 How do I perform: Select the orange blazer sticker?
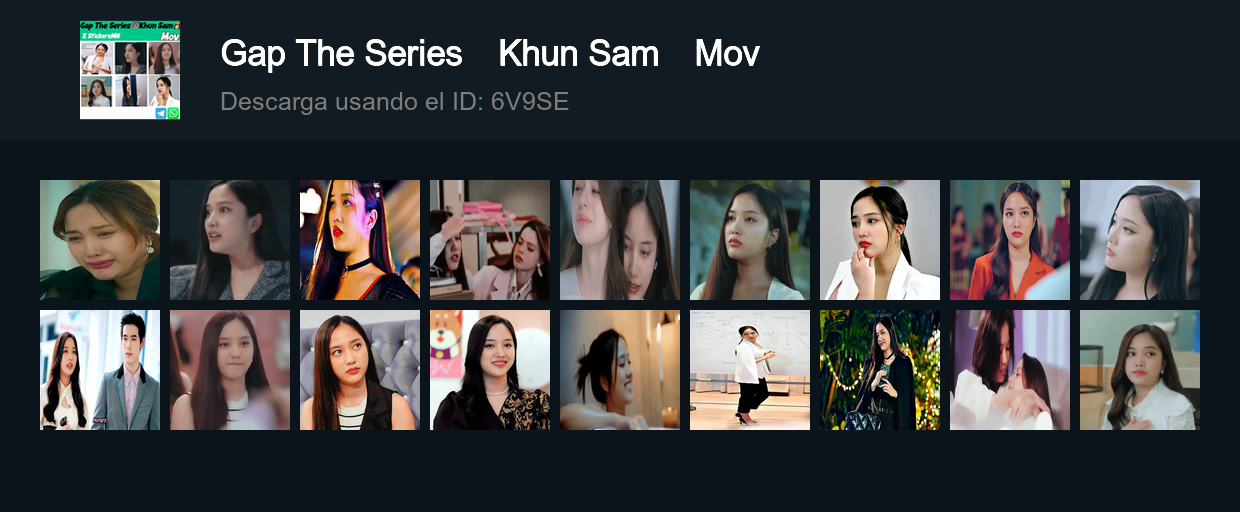coord(1010,240)
